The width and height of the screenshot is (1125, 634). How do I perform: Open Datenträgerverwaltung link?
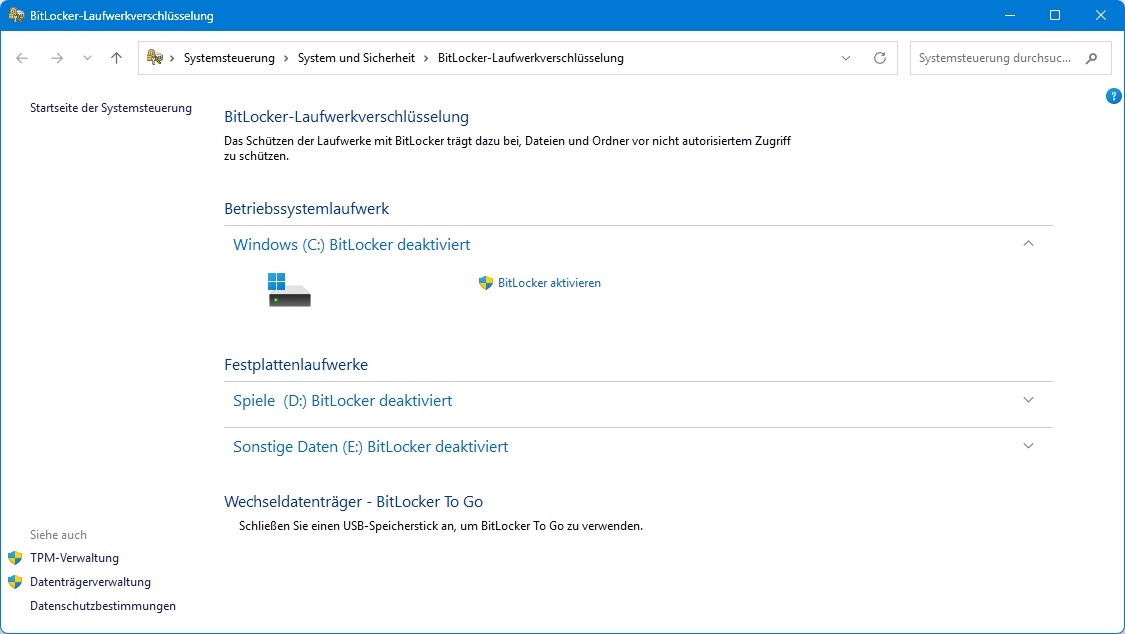pyautogui.click(x=90, y=582)
